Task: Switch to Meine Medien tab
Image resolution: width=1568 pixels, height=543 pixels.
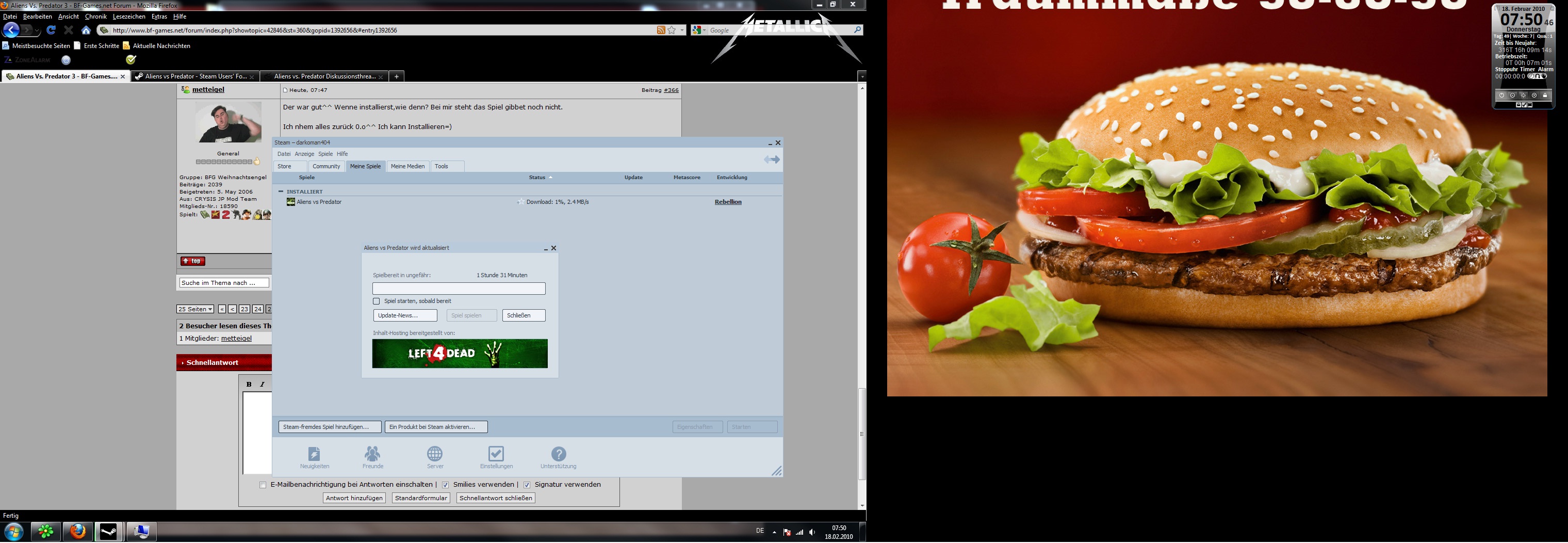Action: [x=408, y=166]
